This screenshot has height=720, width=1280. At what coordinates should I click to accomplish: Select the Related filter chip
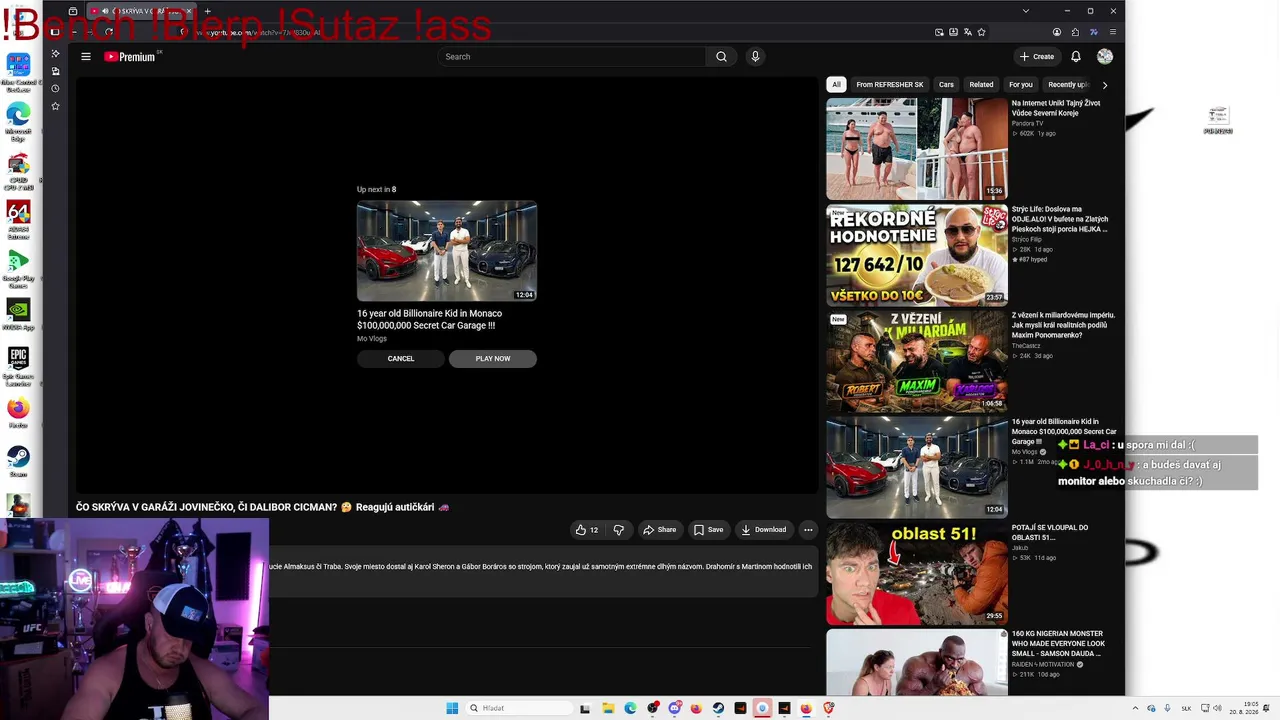click(x=981, y=85)
